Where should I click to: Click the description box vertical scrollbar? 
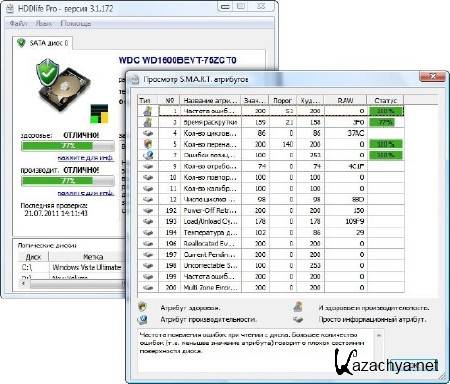click(379, 350)
